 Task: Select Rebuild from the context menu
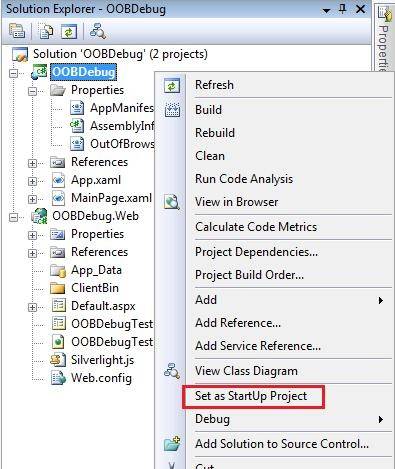[215, 133]
